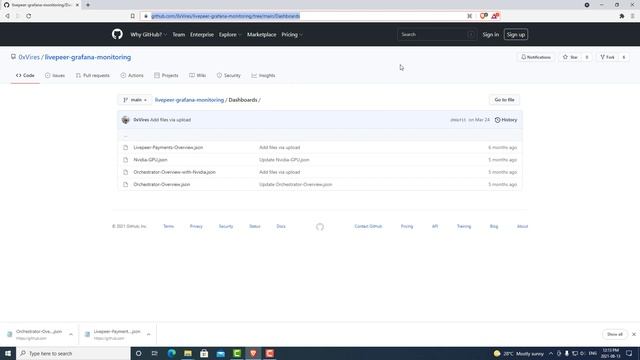Screen dimensions: 640x360
Task: Click Notifications button
Action: pyautogui.click(x=536, y=57)
